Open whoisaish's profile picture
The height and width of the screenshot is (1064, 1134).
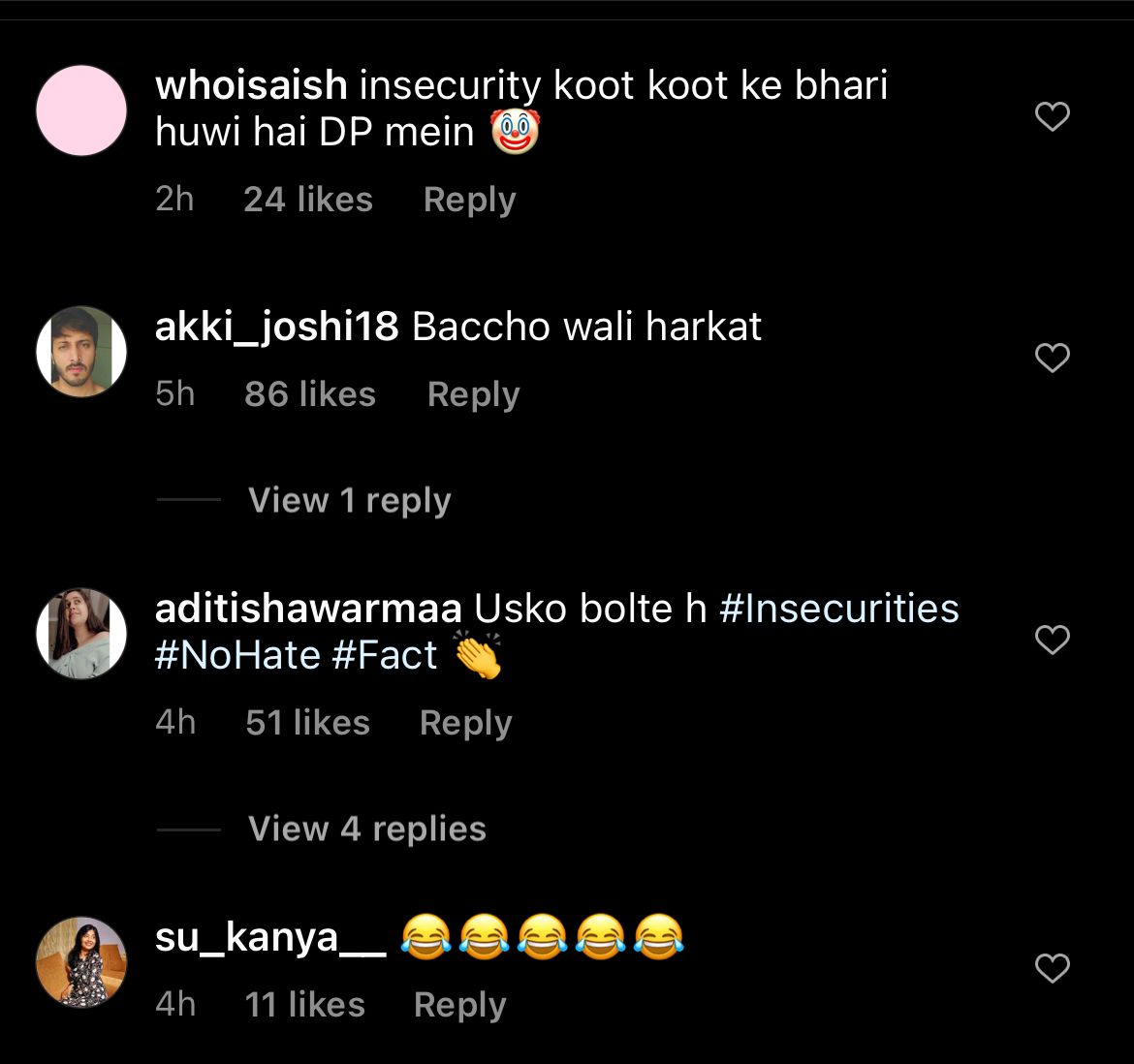pos(80,110)
